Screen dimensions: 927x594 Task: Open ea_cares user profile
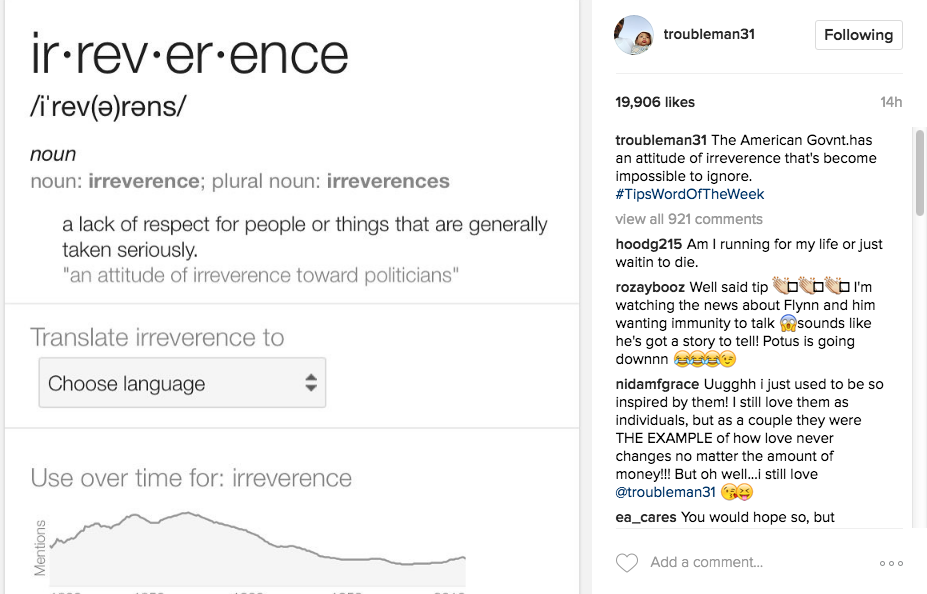(x=646, y=518)
